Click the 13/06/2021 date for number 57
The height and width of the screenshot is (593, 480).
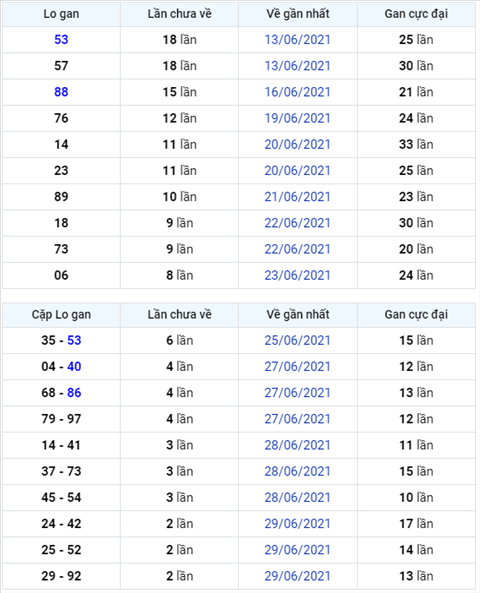point(297,66)
